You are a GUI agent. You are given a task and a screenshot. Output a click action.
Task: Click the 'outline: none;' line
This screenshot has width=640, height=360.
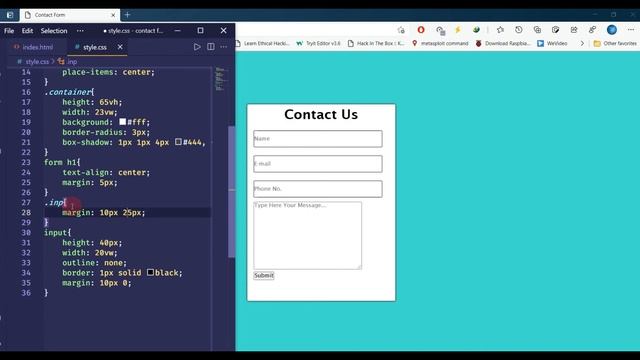pyautogui.click(x=94, y=262)
